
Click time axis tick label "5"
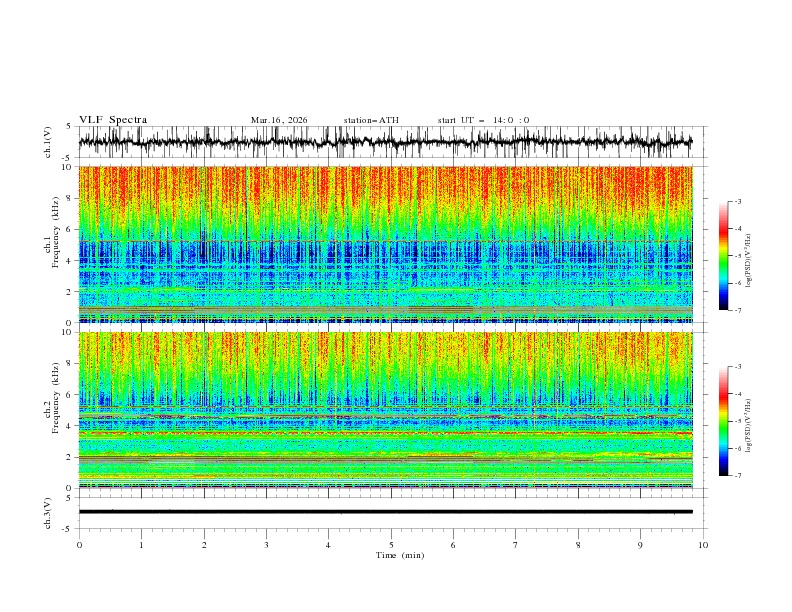click(x=391, y=545)
